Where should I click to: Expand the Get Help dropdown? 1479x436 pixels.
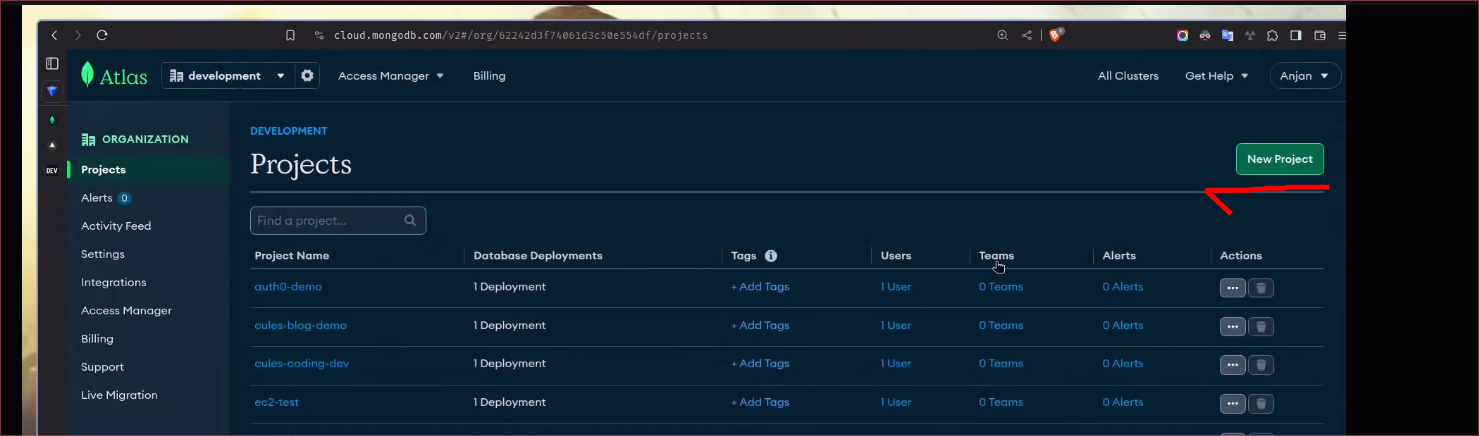click(1217, 76)
